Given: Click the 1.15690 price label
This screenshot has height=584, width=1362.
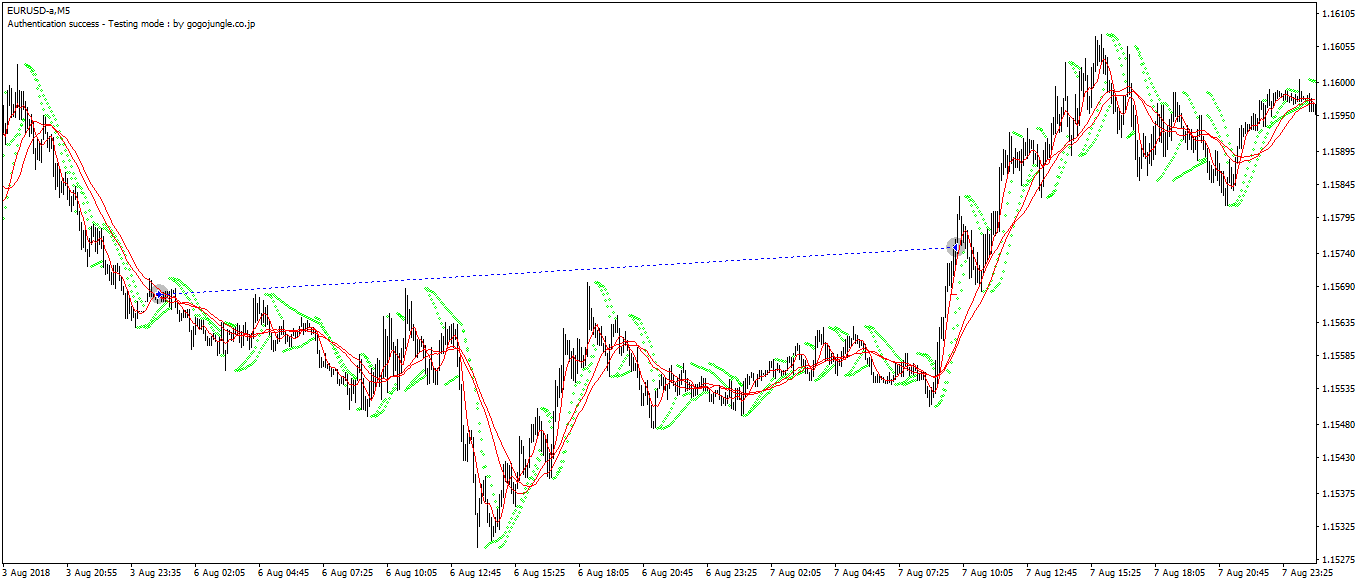Looking at the screenshot, I should (1338, 288).
